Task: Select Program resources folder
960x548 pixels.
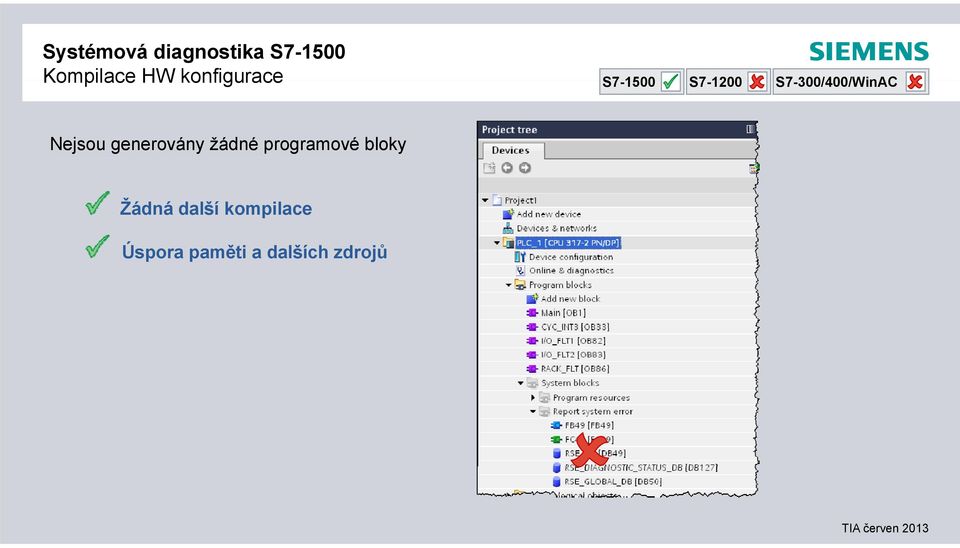Action: click(x=591, y=397)
